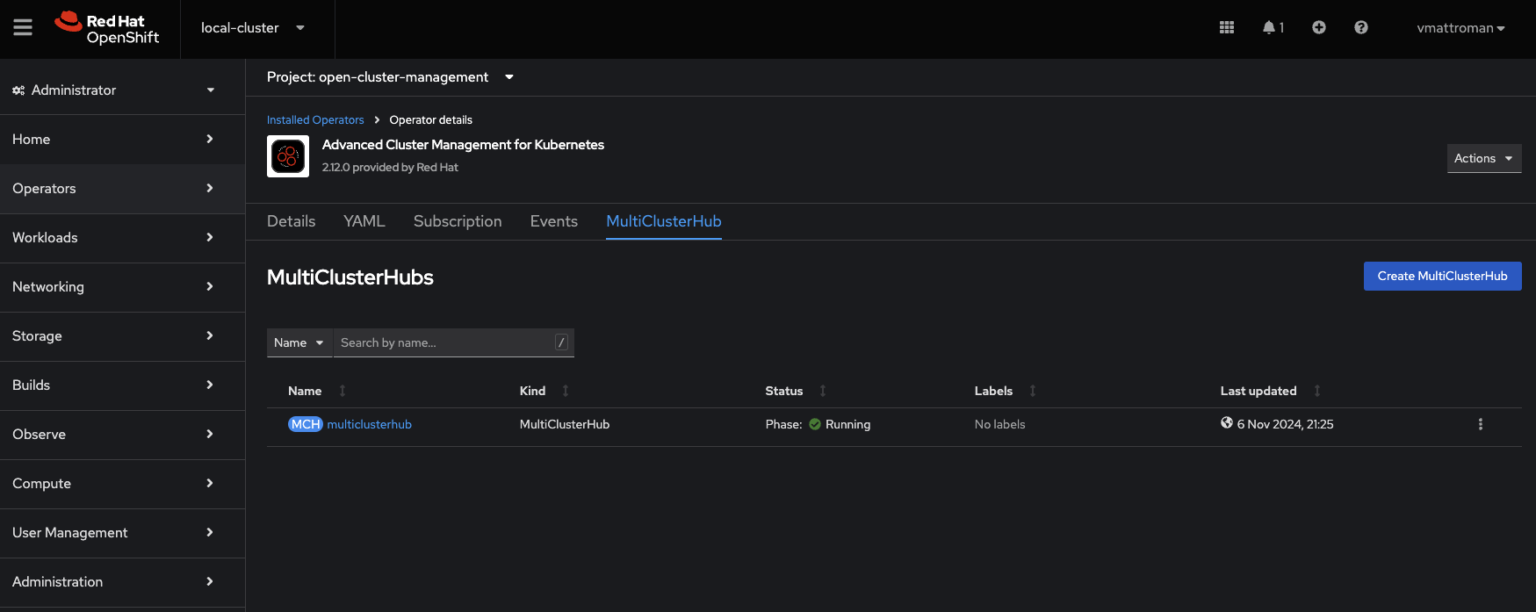The image size is (1536, 612).
Task: Open the multiclusterhub resource link
Action: coord(369,424)
